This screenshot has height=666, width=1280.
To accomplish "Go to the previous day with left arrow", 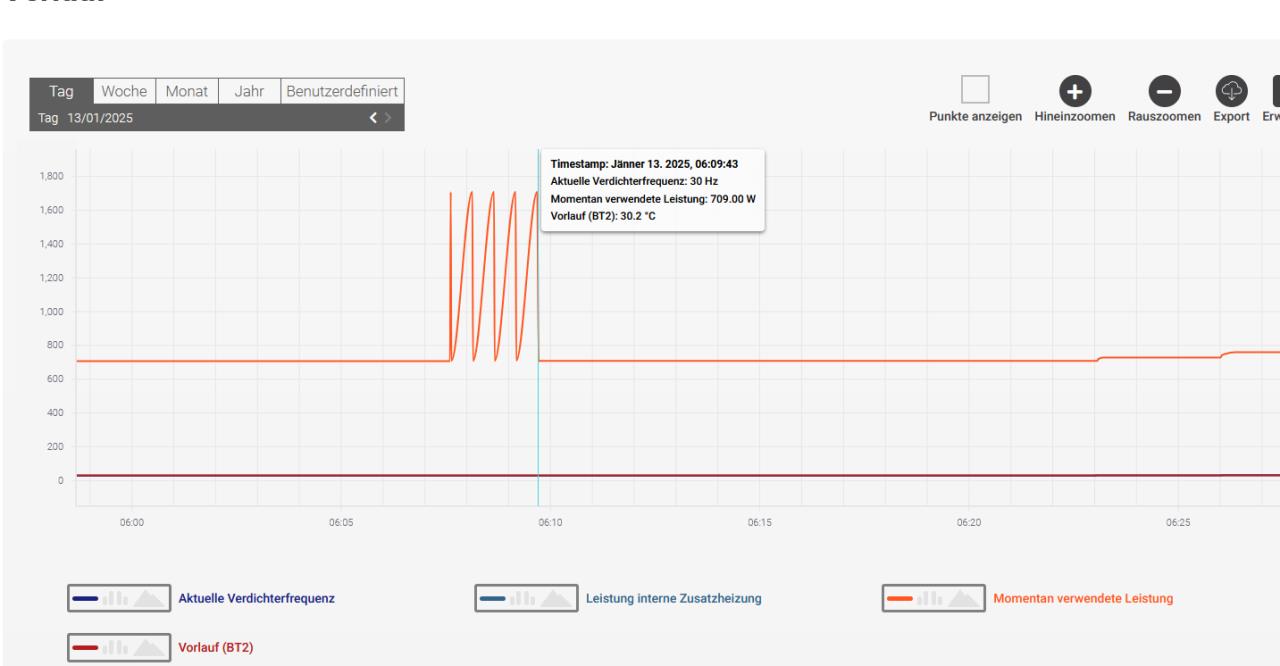I will click(373, 118).
